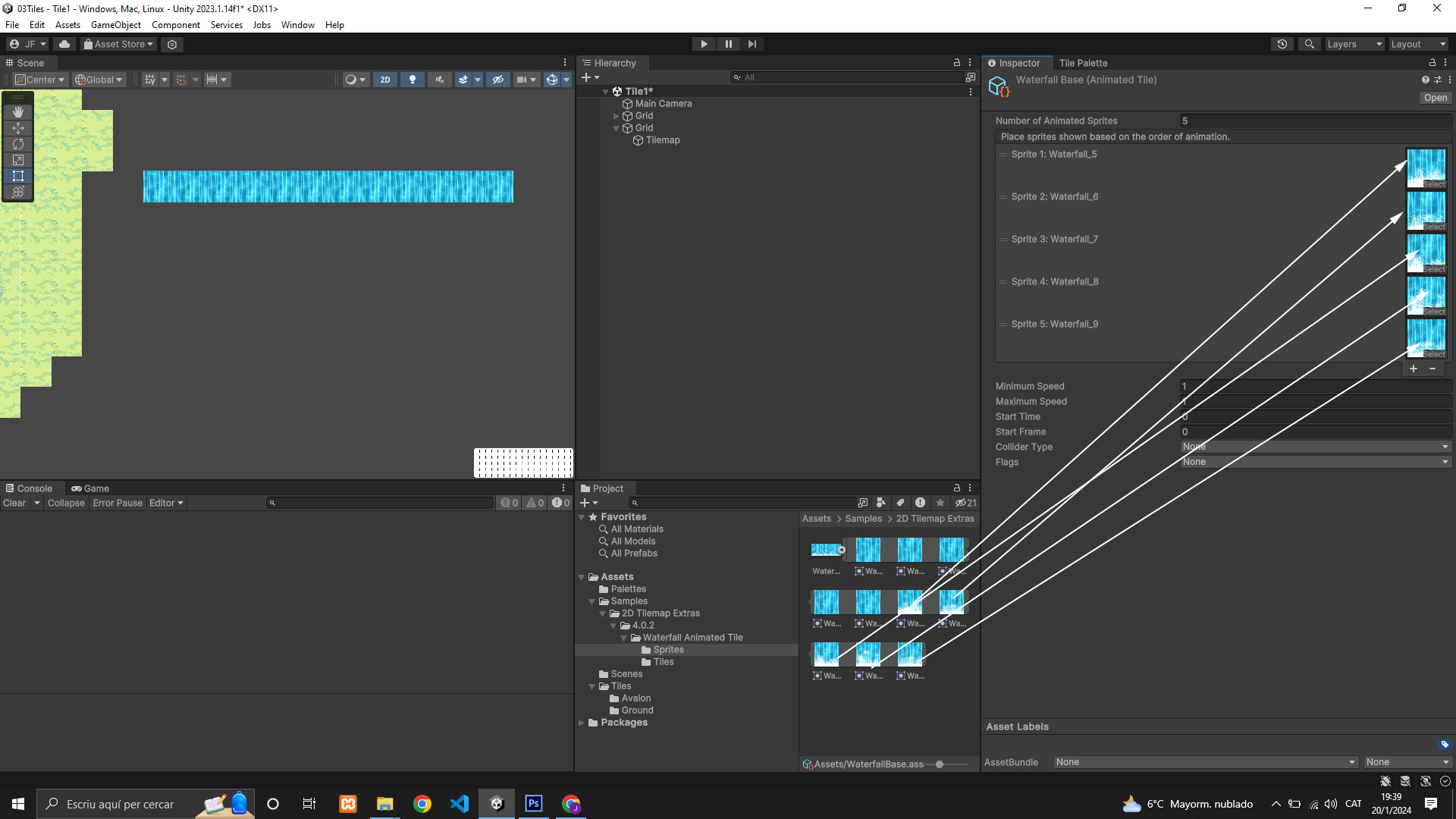
Task: Select the Transform tool
Action: pyautogui.click(x=18, y=192)
